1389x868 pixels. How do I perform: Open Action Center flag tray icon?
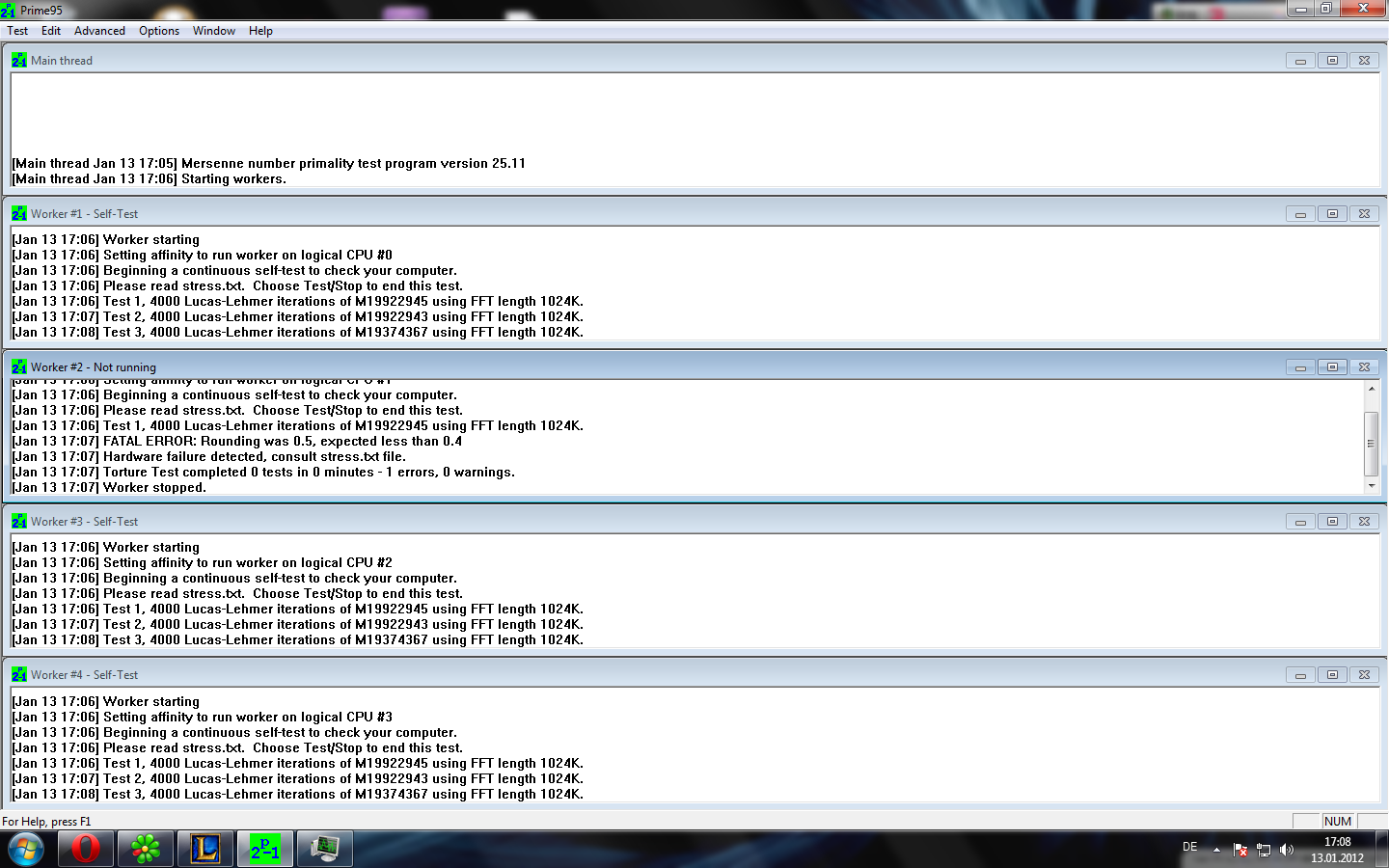pyautogui.click(x=1240, y=850)
